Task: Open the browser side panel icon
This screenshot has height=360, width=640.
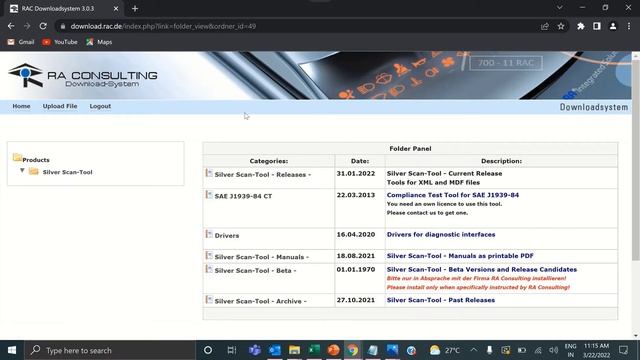Action: click(x=597, y=26)
